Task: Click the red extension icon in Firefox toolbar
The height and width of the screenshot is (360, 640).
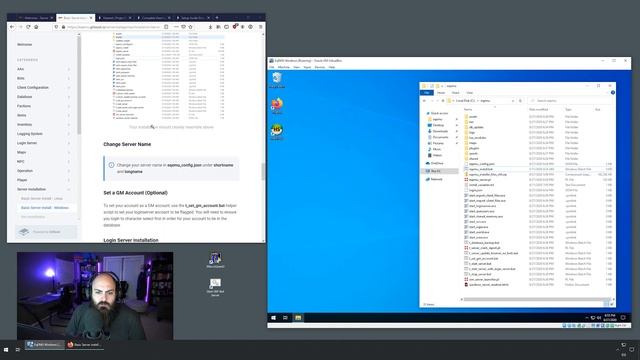Action: coord(235,27)
